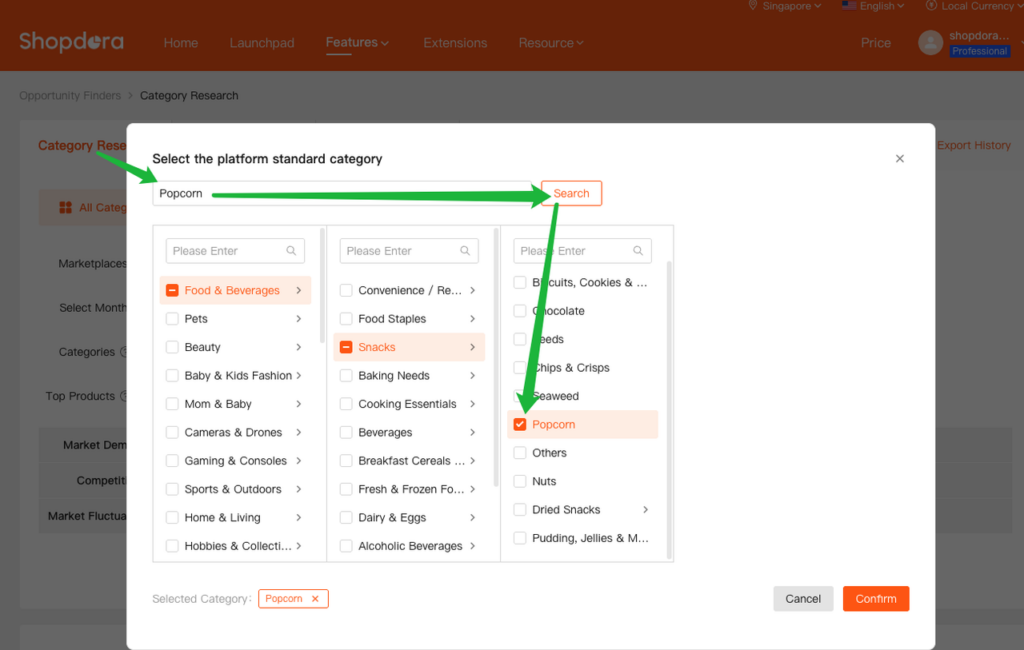Click magnifier icon in third category column
The image size is (1024, 650).
pyautogui.click(x=638, y=251)
